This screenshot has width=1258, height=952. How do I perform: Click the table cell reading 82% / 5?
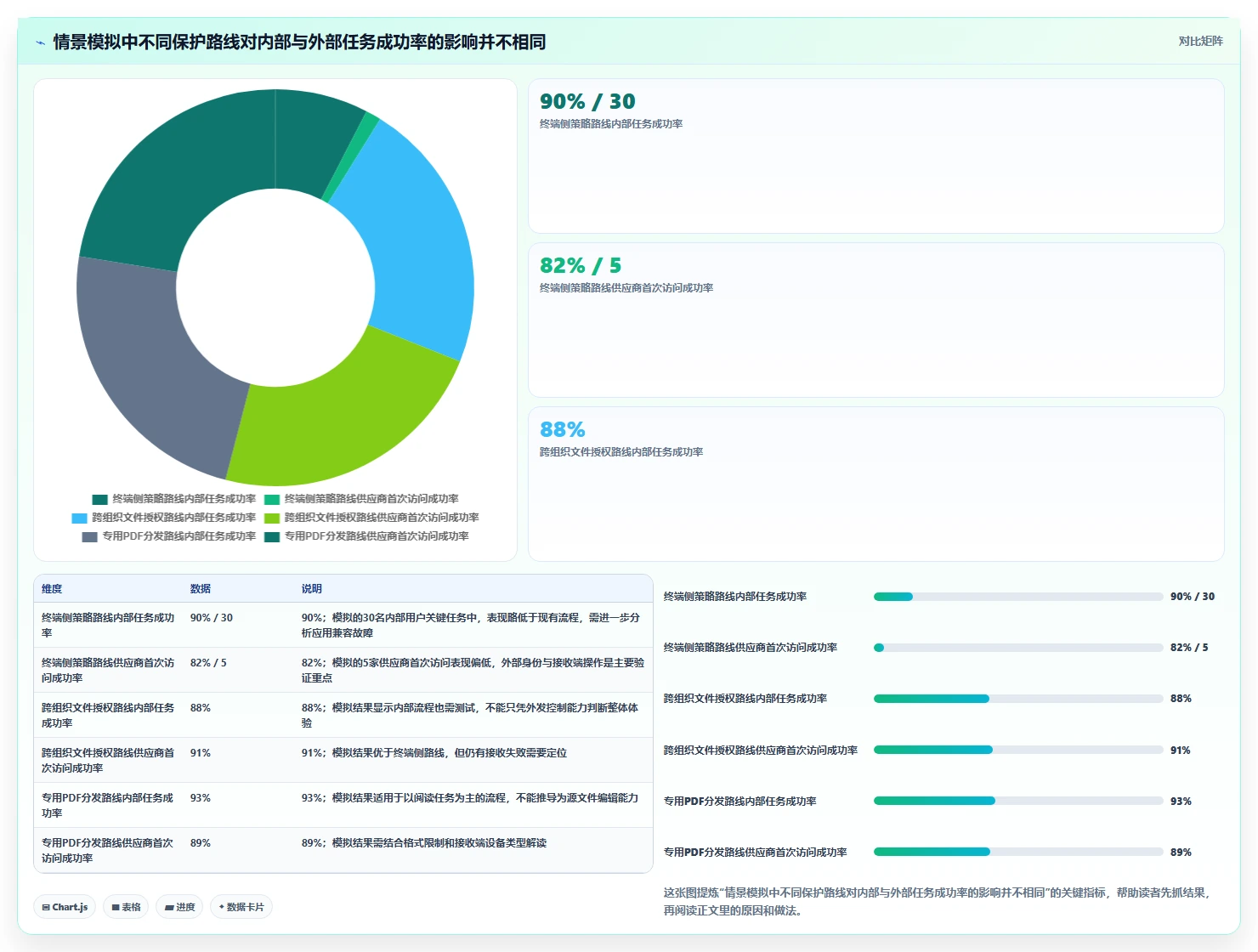click(x=208, y=663)
